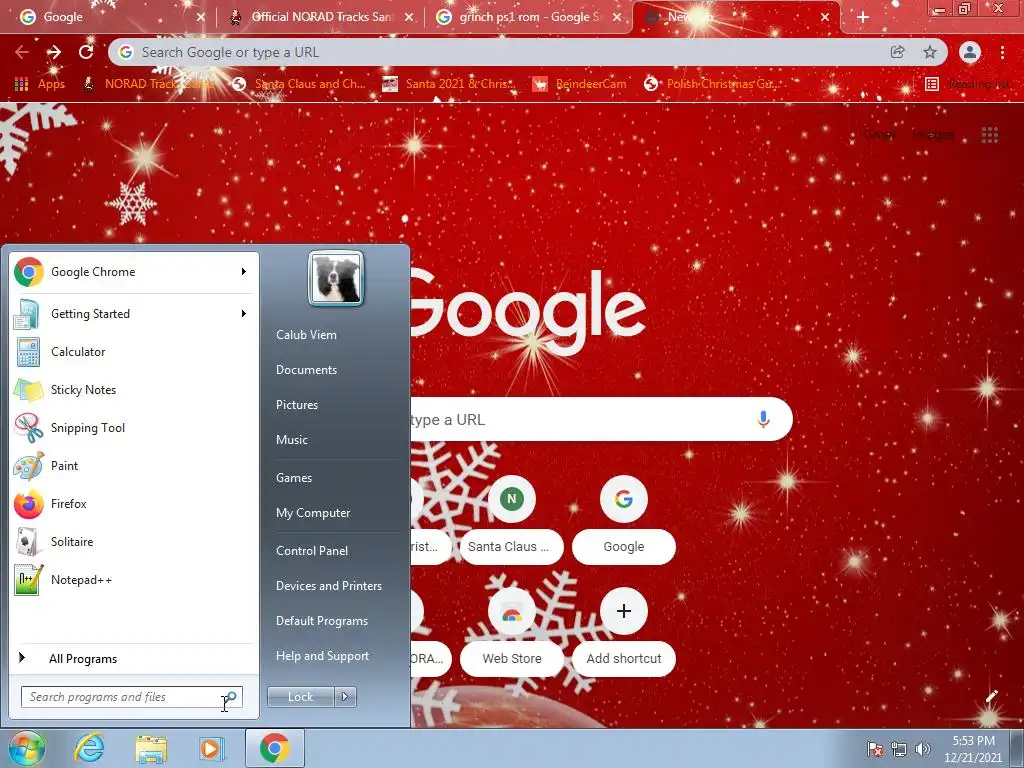Open the Calculator program icon

coord(29,351)
